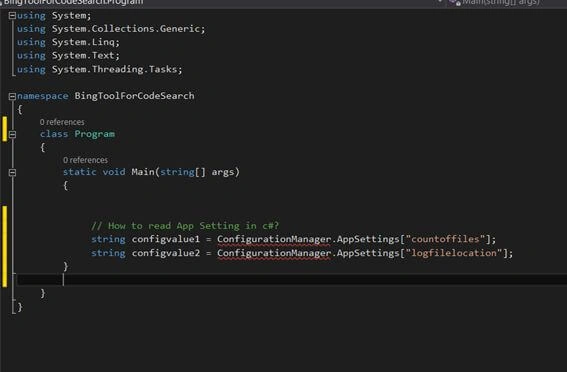Image resolution: width=567 pixels, height=372 pixels.
Task: Click ConfigurationManager on the configvalue2 line
Action: (x=274, y=253)
